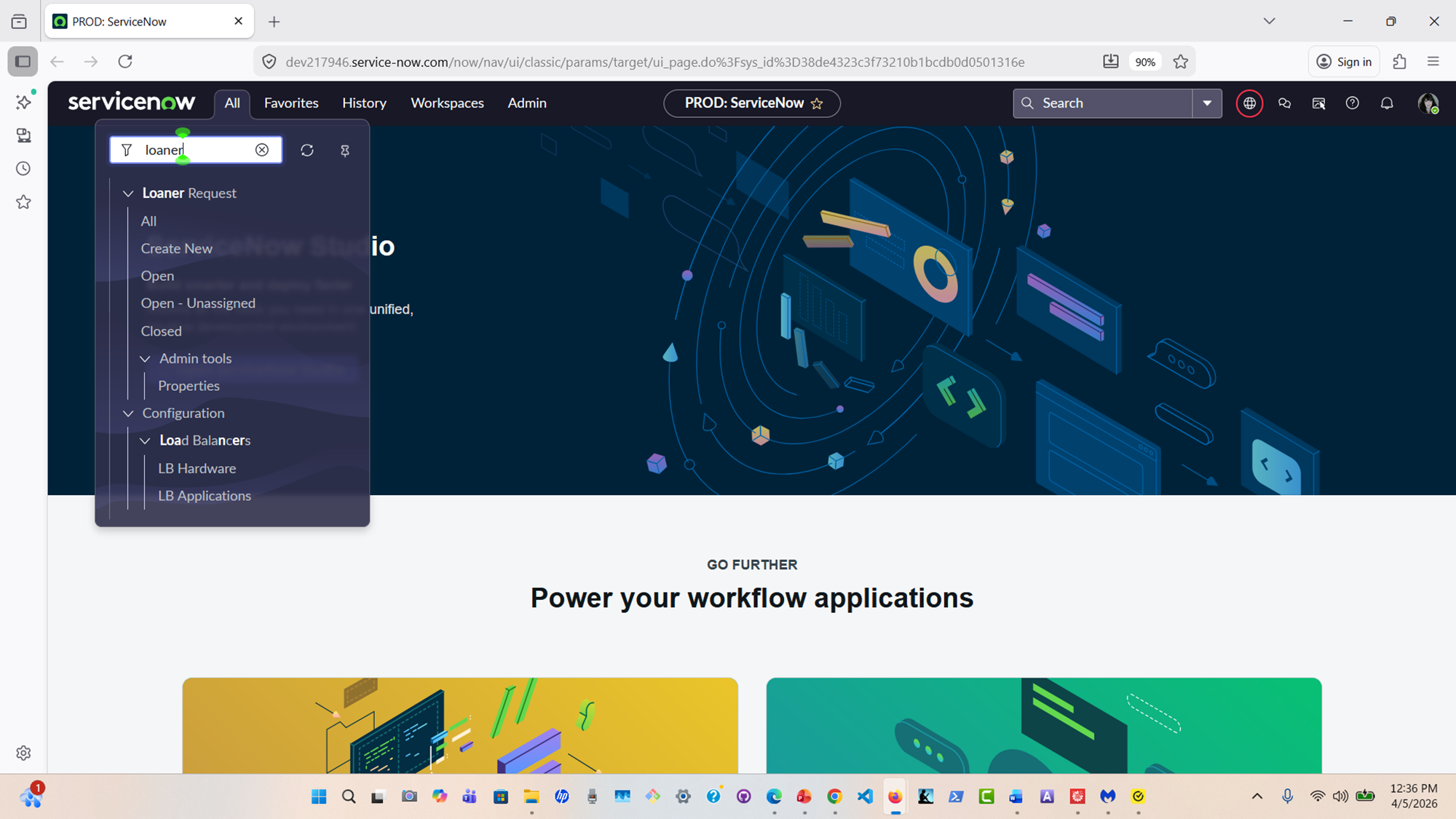This screenshot has height=819, width=1456.
Task: Switch to the Workspaces menu
Action: (447, 103)
